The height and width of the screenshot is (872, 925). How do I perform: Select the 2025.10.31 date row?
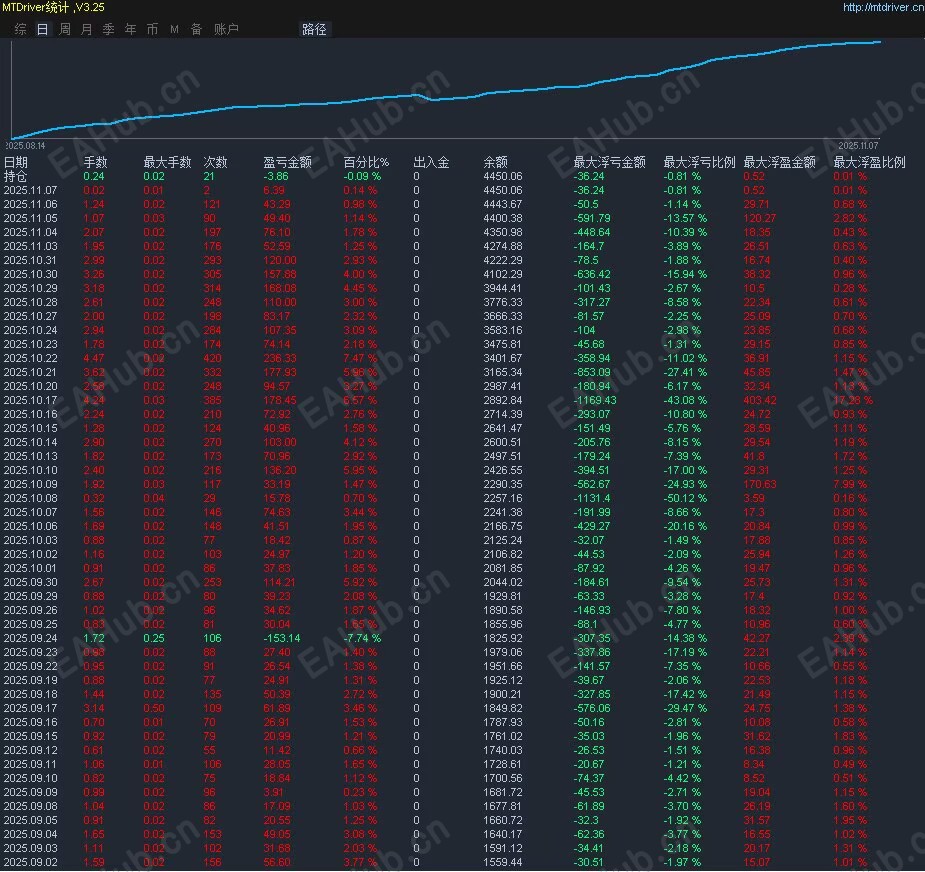(435, 260)
